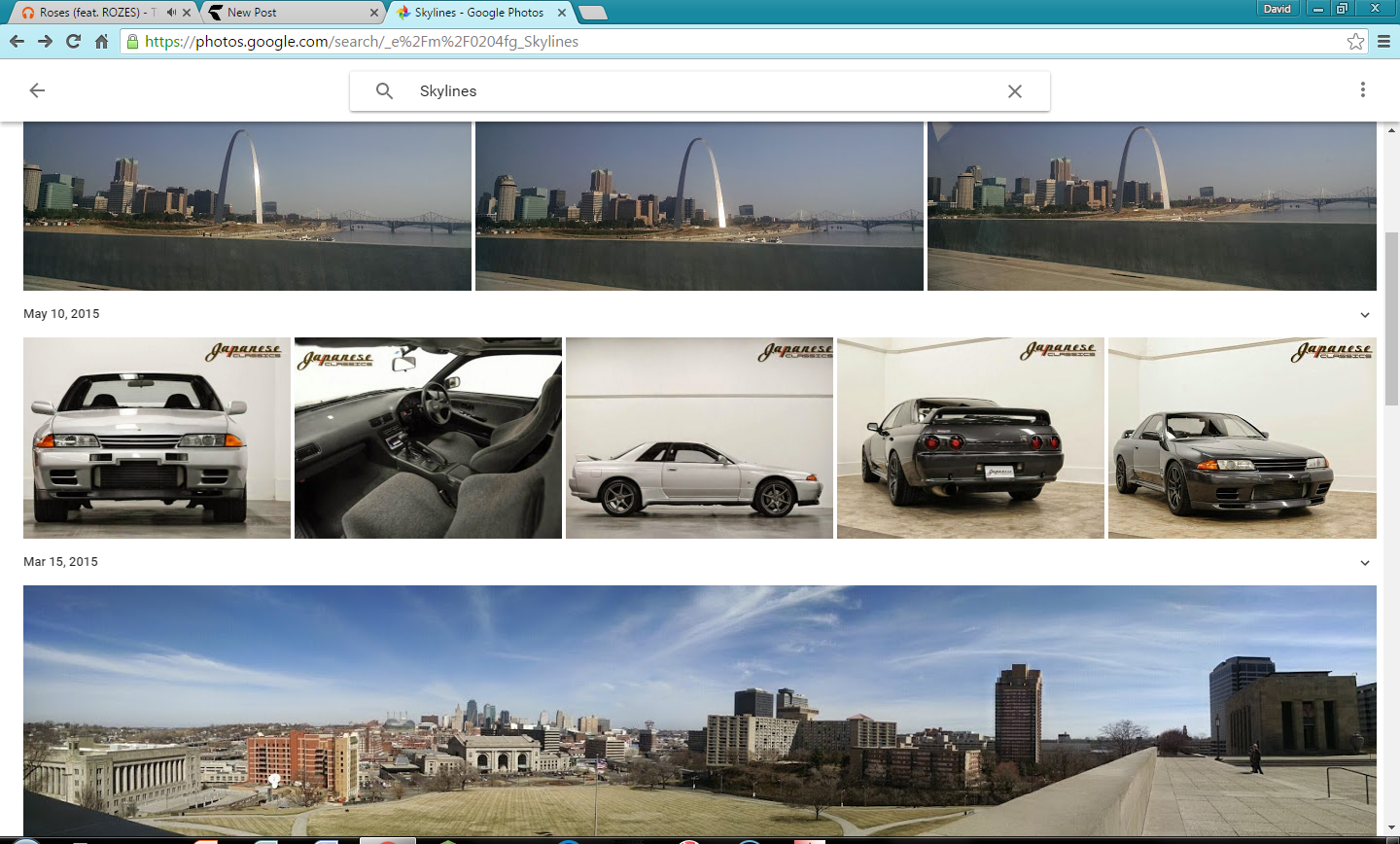This screenshot has width=1400, height=844.
Task: Click the address bar URL
Action: [362, 41]
